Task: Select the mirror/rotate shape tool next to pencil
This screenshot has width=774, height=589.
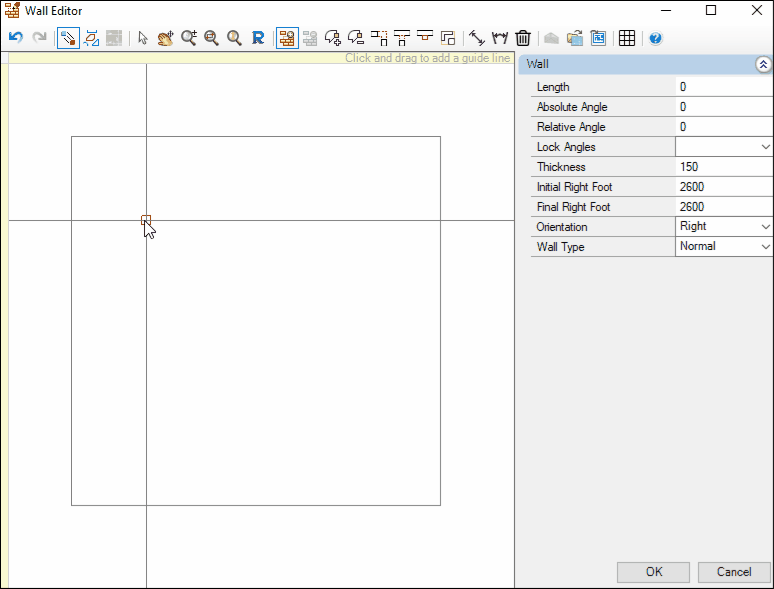Action: [x=91, y=38]
